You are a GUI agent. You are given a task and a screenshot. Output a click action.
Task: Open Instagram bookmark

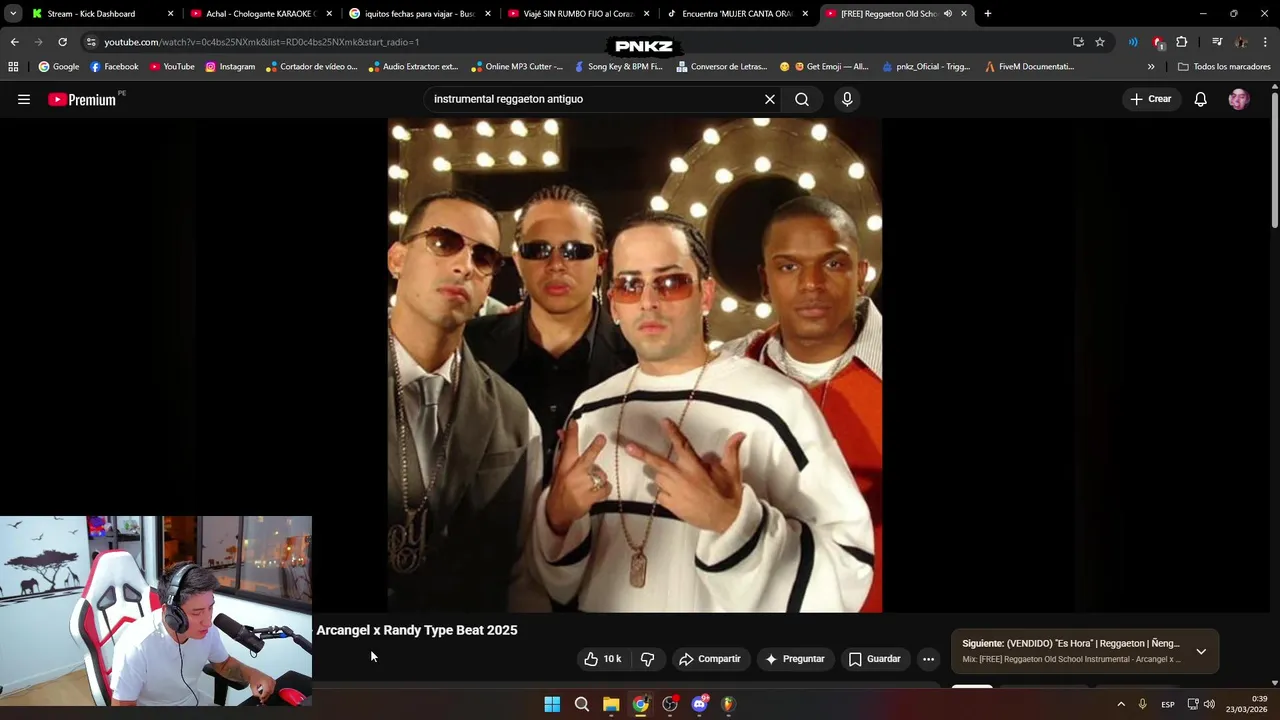[x=230, y=67]
